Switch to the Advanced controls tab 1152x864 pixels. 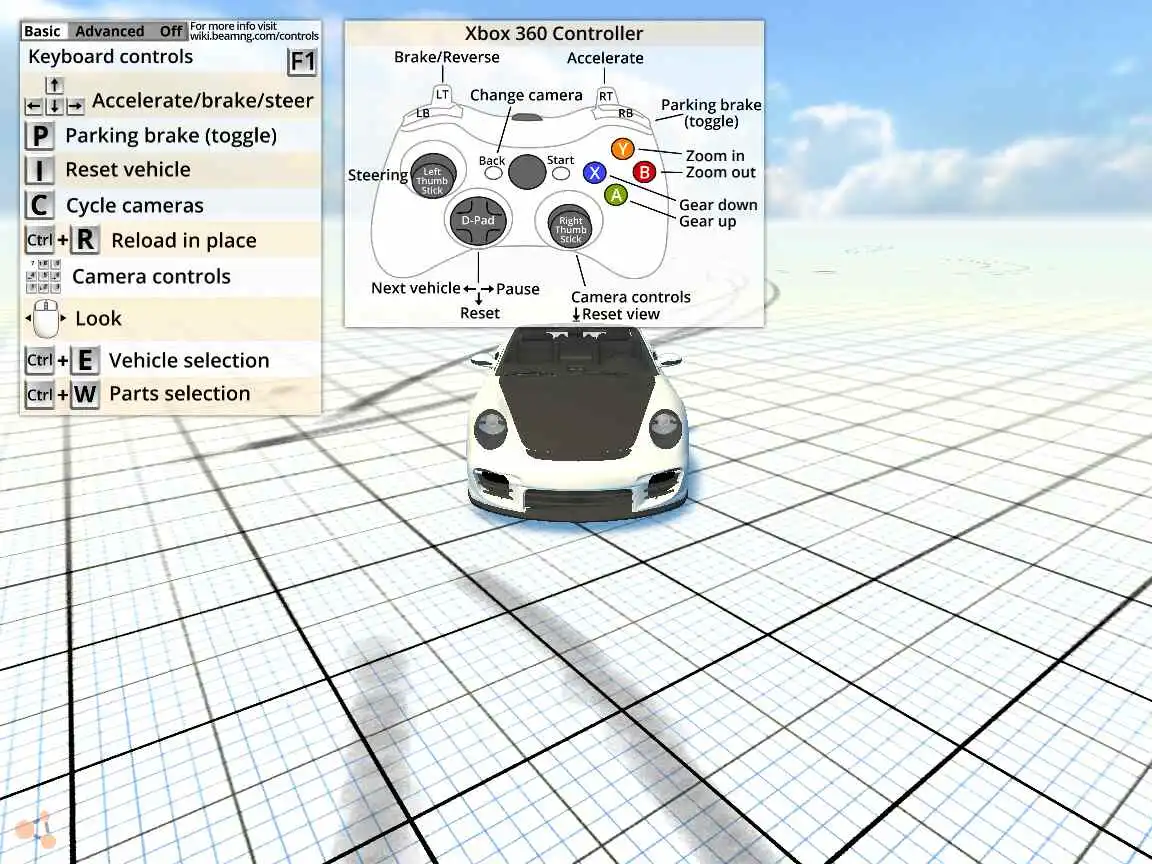(x=109, y=31)
